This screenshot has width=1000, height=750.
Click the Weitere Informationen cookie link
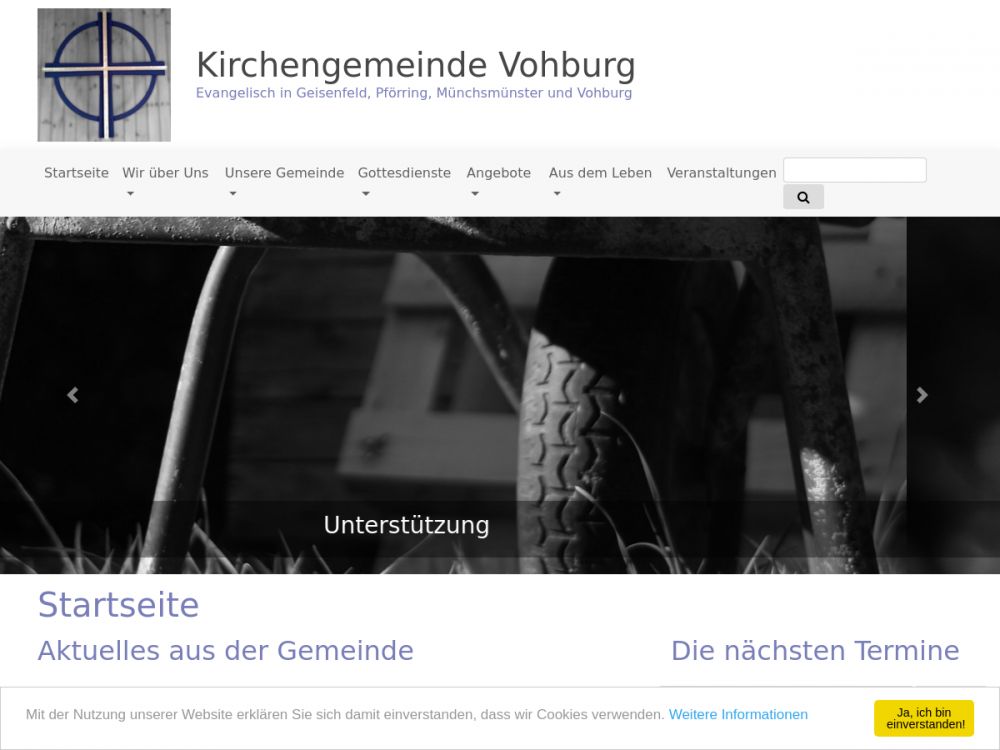738,714
